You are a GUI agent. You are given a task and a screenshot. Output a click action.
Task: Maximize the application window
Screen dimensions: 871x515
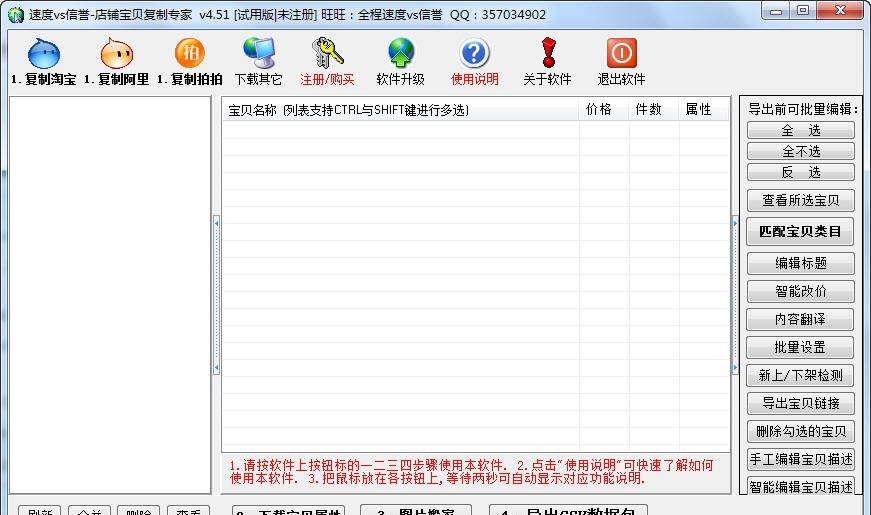click(803, 11)
